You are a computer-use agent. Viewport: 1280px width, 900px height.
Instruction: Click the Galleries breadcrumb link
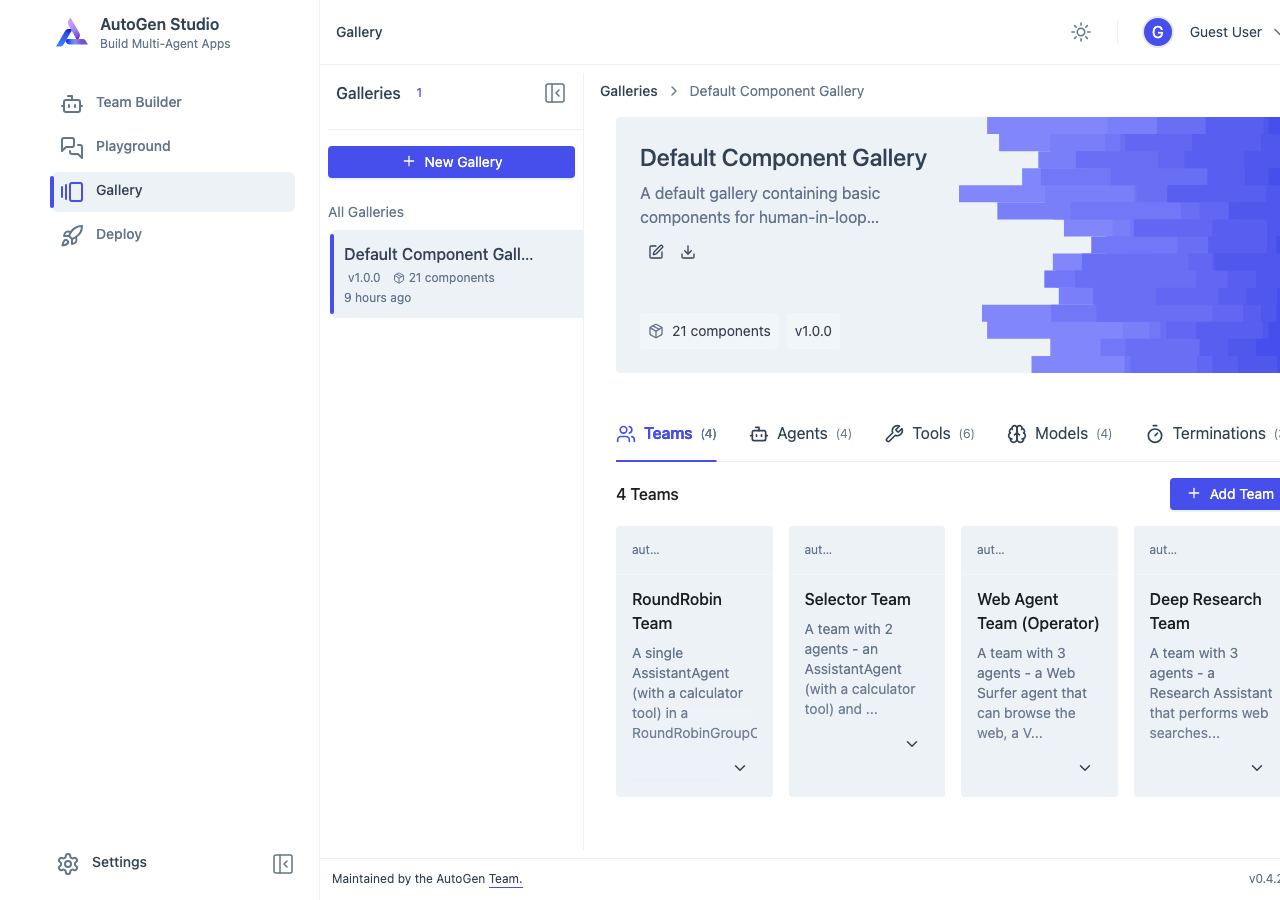point(629,91)
